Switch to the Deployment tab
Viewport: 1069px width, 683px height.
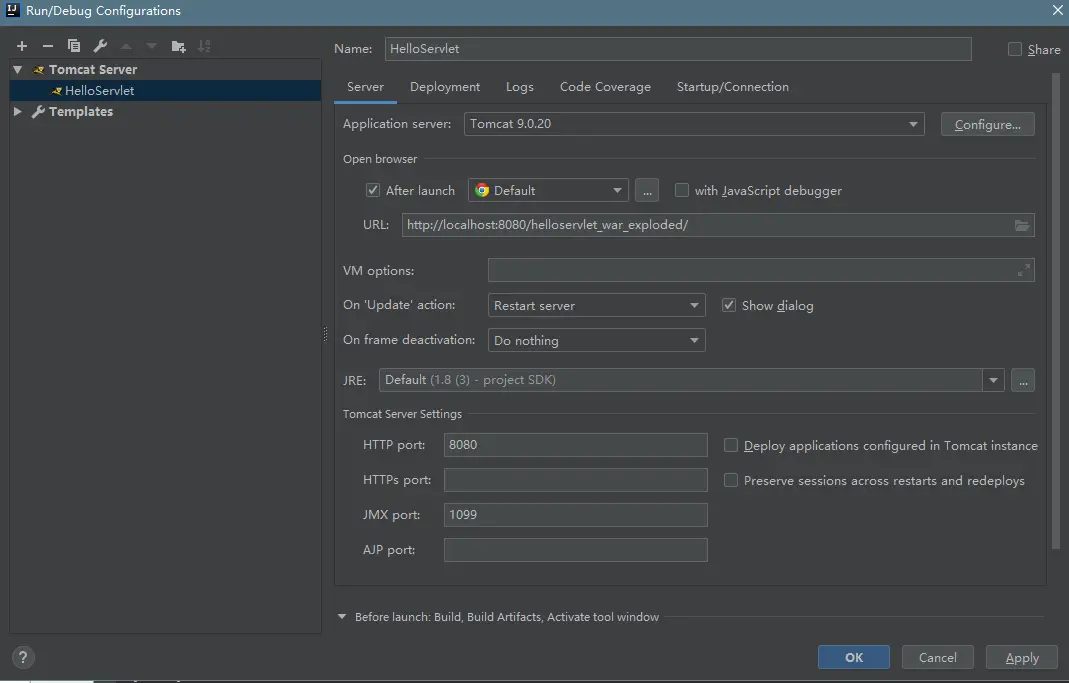pos(445,87)
